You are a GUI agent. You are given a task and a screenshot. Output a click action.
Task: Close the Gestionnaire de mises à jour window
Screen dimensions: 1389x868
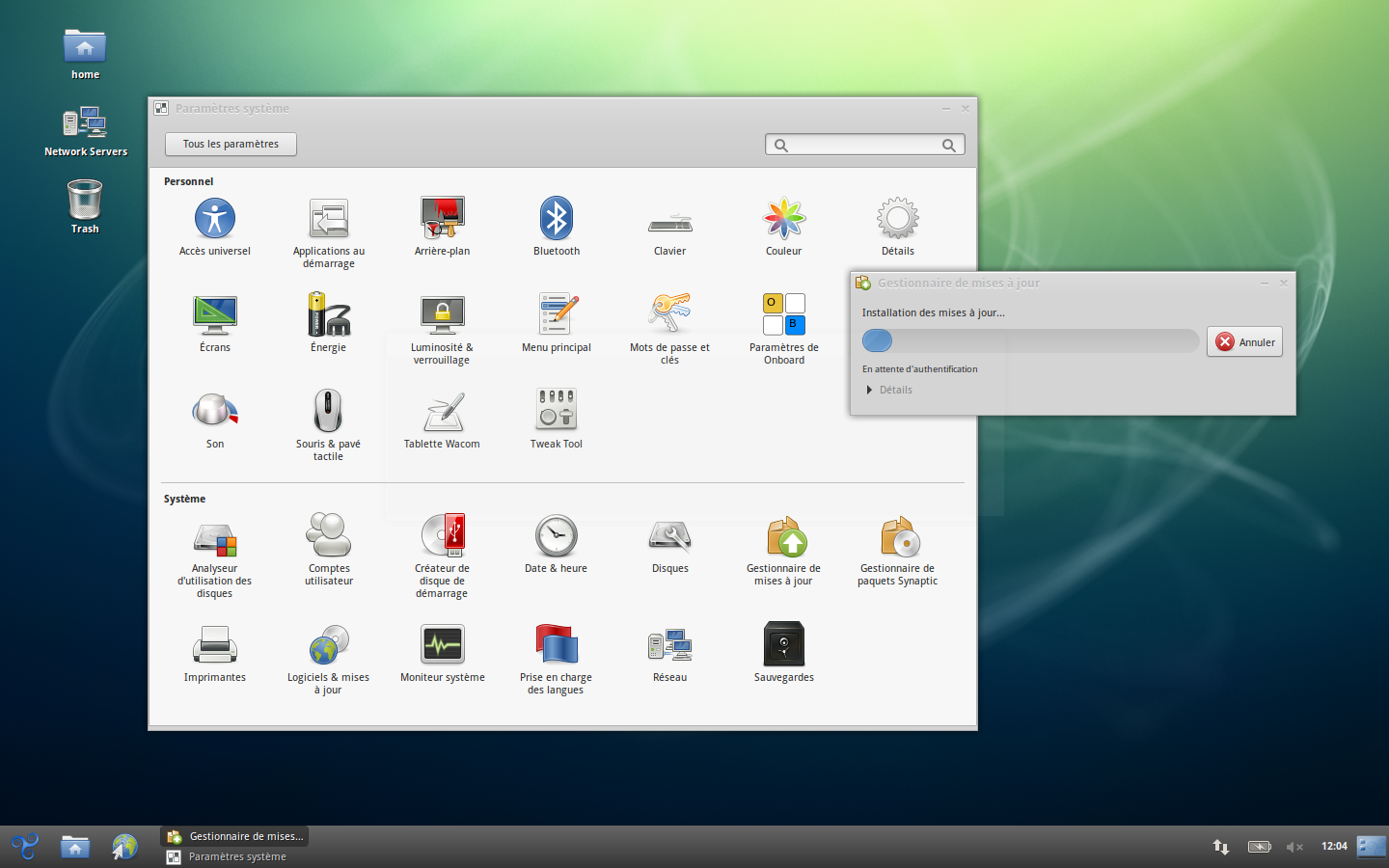(x=1284, y=283)
